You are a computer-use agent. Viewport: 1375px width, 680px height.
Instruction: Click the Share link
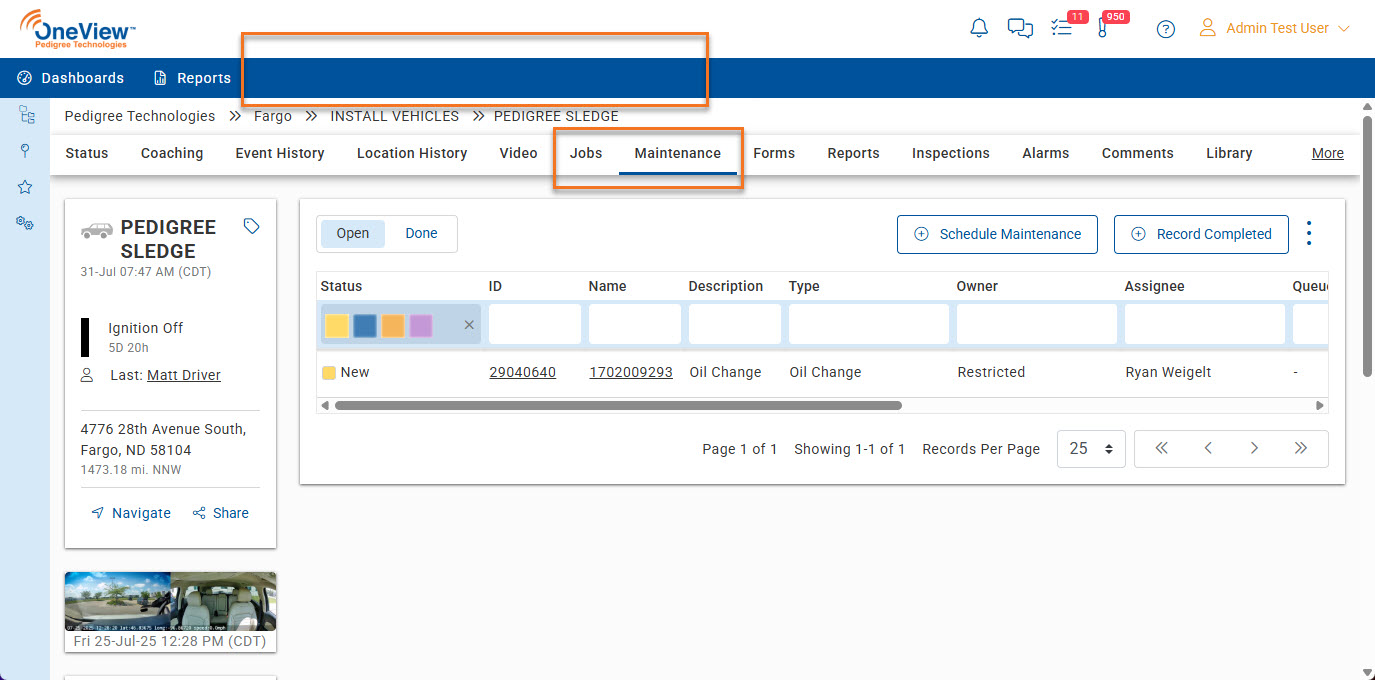point(221,513)
